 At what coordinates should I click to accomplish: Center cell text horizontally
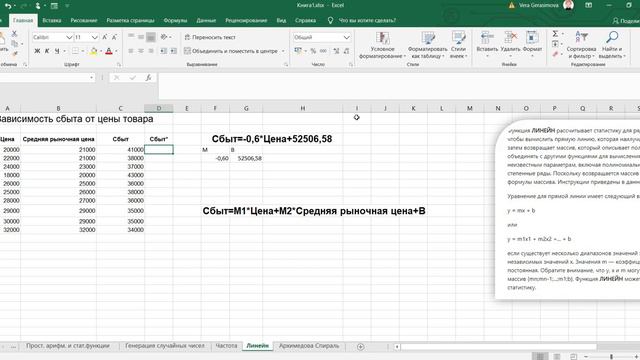point(141,51)
